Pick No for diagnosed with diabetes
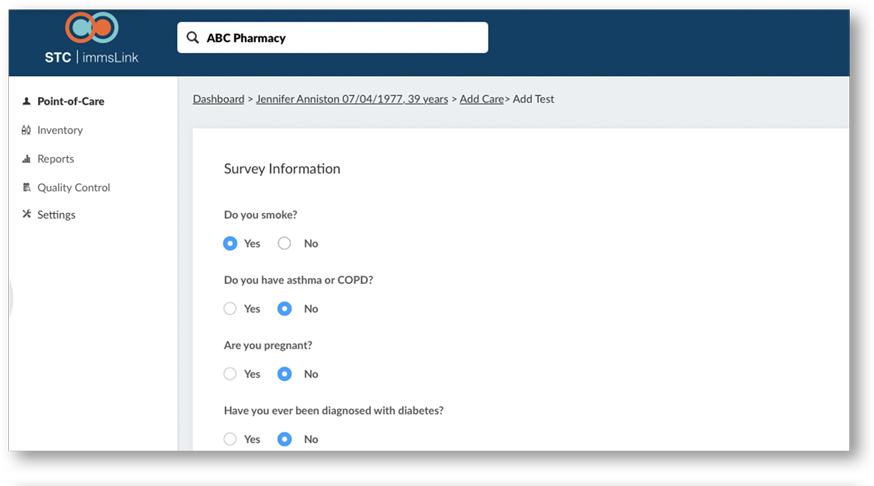This screenshot has height=486, width=874. (284, 439)
